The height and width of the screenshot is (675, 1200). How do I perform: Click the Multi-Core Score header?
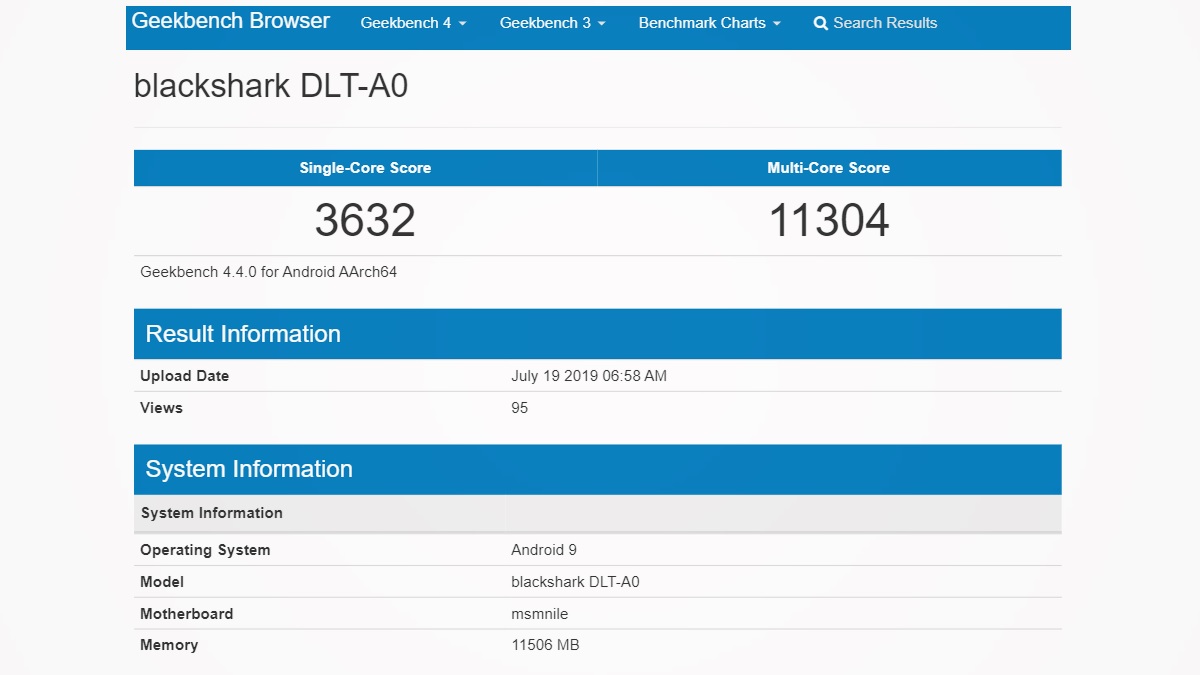point(829,168)
